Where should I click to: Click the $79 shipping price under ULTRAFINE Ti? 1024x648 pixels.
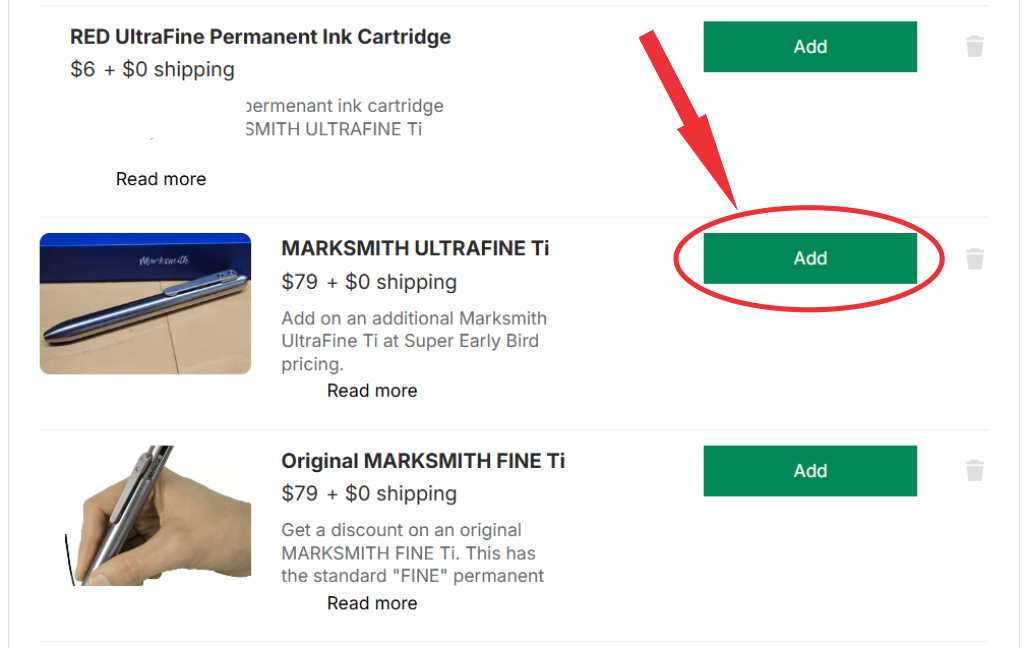368,282
